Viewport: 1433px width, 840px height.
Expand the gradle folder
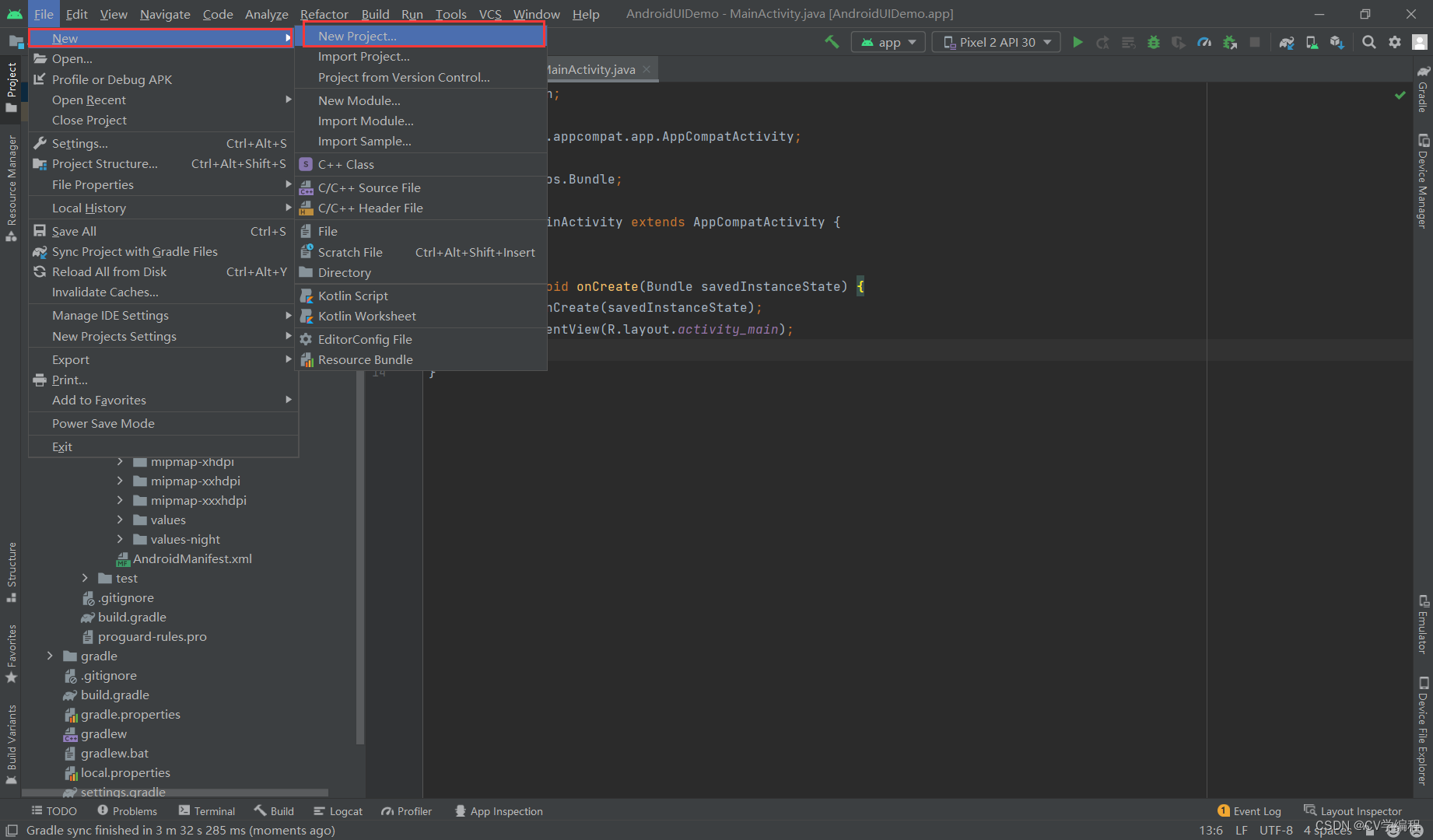(50, 656)
